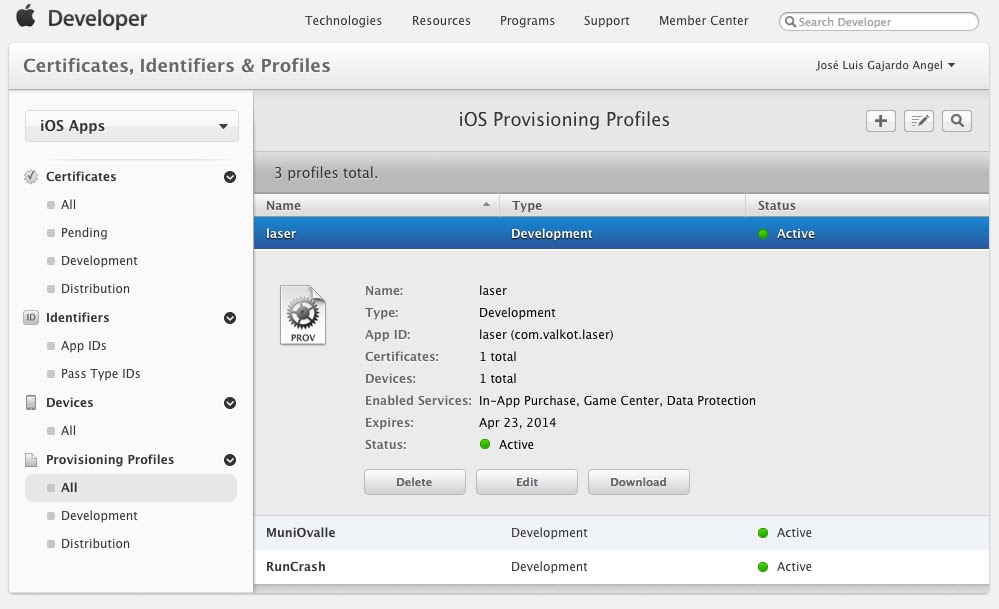Screen dimensions: 999x609
Task: Collapse the Identifiers section
Action: click(230, 318)
